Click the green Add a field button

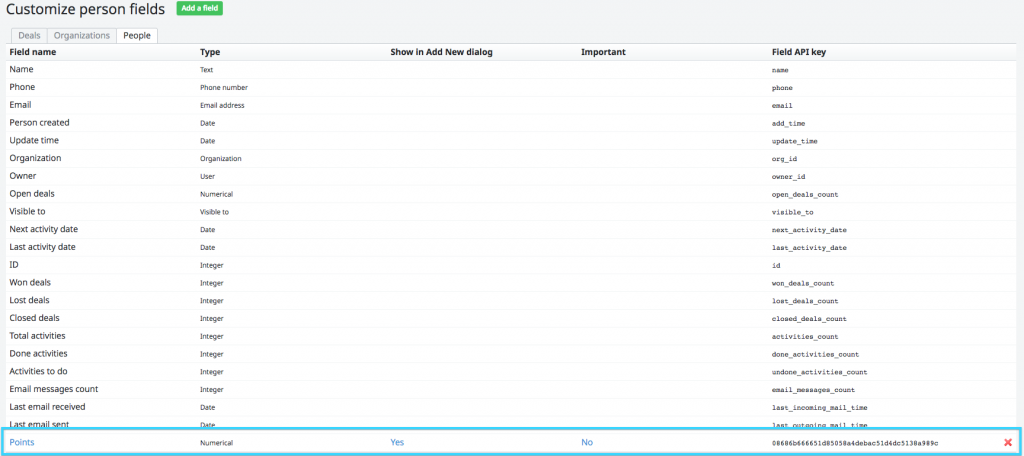pos(200,9)
